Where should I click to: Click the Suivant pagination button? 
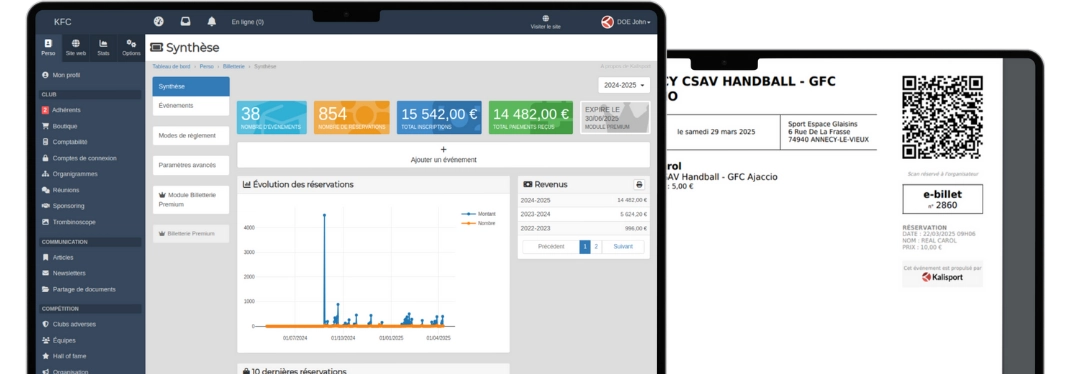tap(623, 246)
